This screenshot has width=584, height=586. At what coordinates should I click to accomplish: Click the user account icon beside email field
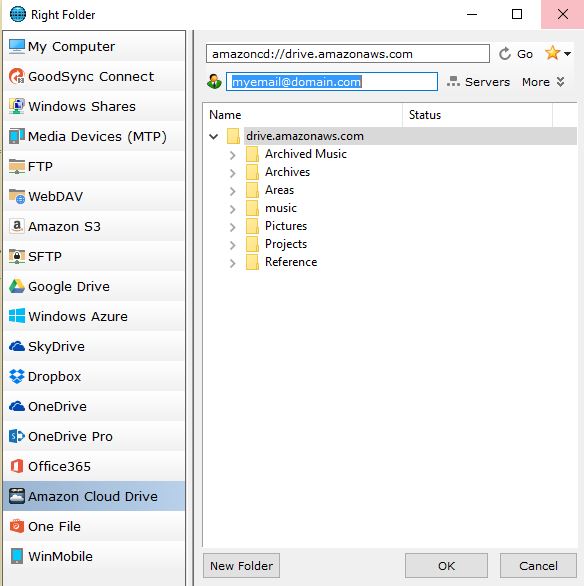[x=214, y=81]
